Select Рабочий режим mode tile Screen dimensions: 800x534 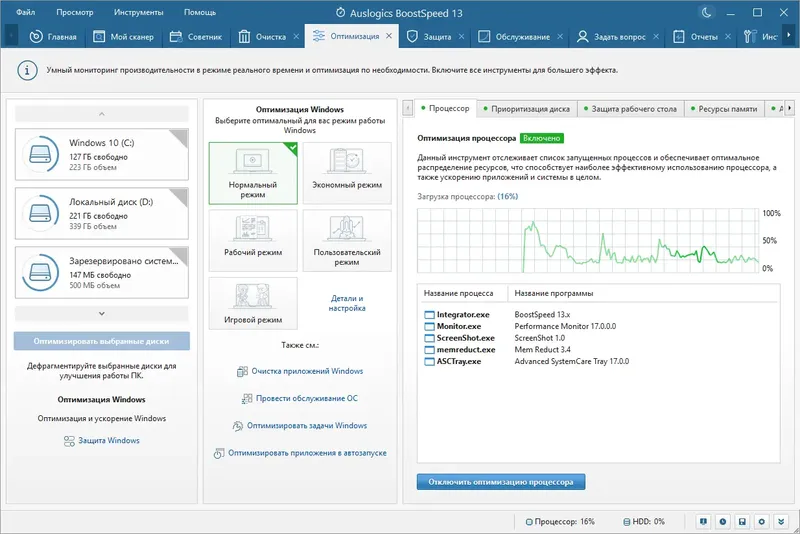pyautogui.click(x=253, y=240)
